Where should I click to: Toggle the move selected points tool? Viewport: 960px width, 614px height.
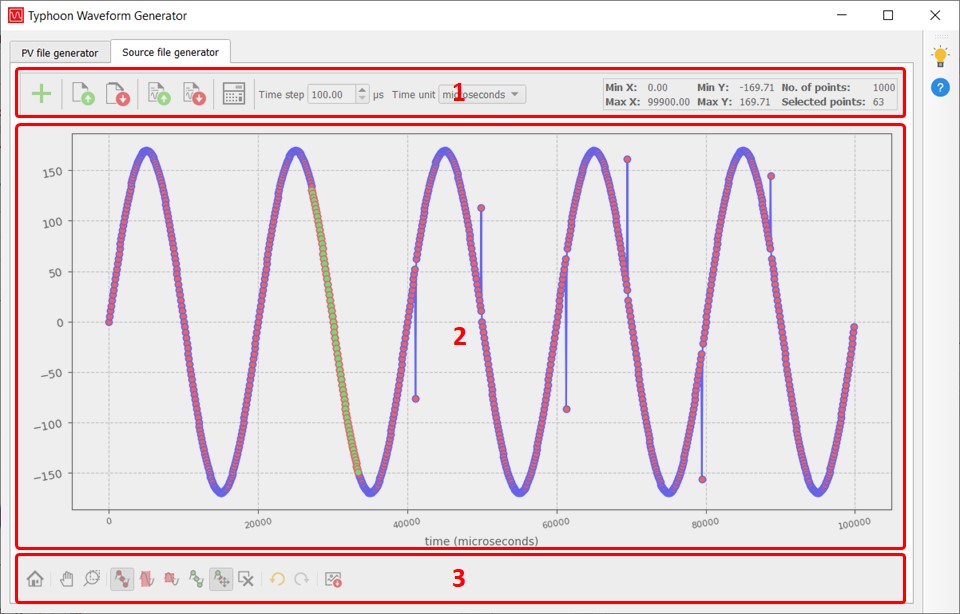point(221,579)
